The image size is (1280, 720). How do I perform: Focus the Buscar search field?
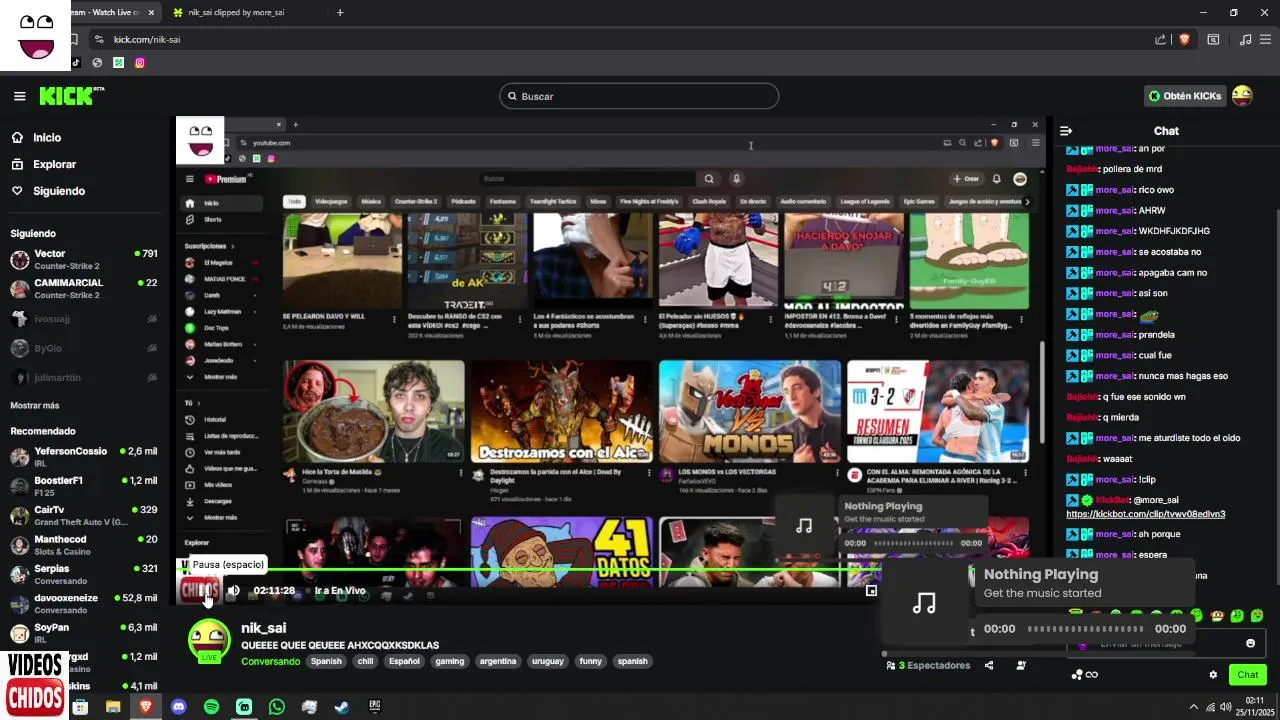tap(639, 96)
